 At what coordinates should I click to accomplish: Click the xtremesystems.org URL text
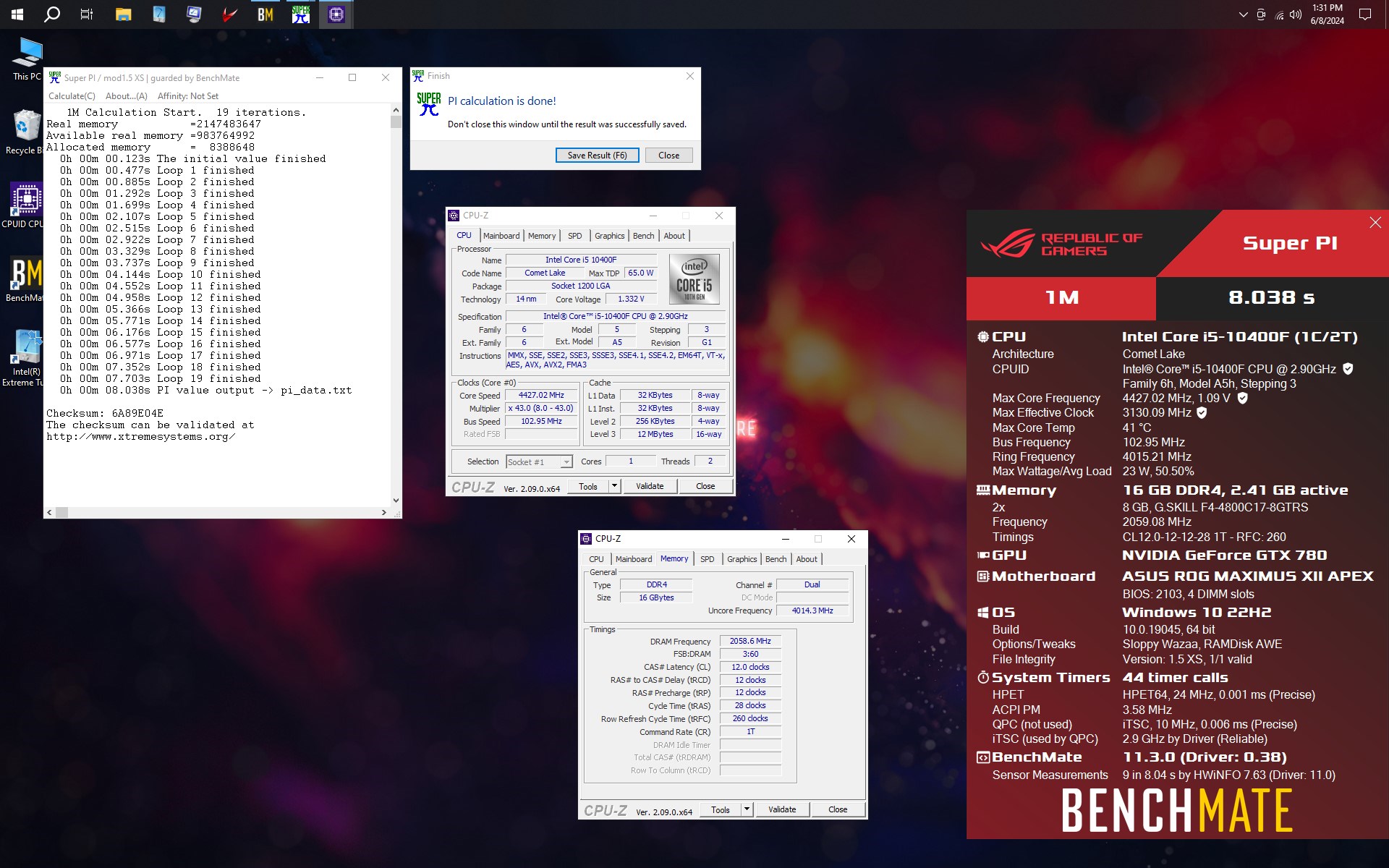[x=140, y=437]
